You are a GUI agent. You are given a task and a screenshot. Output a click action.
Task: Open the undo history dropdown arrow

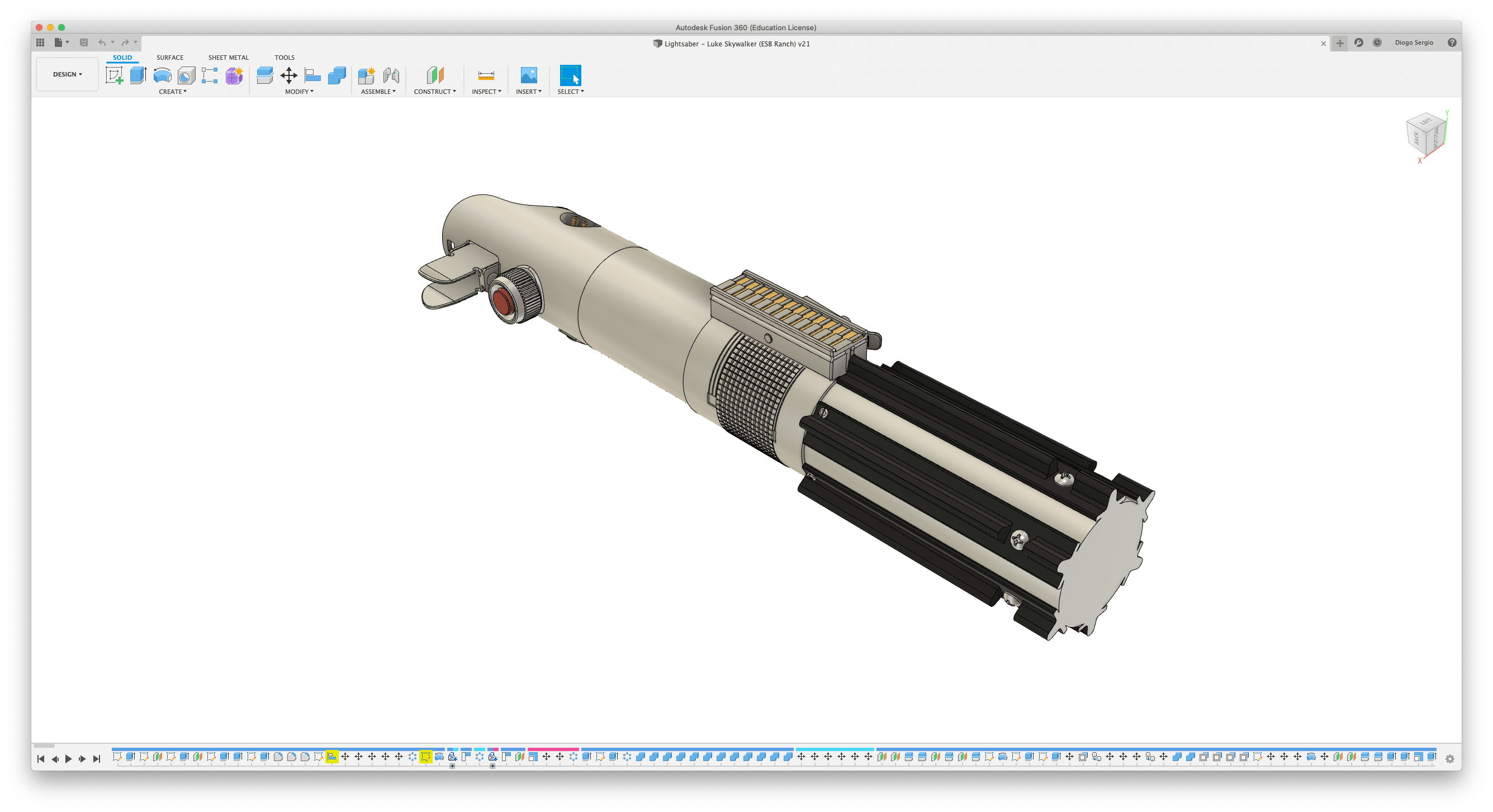coord(112,42)
